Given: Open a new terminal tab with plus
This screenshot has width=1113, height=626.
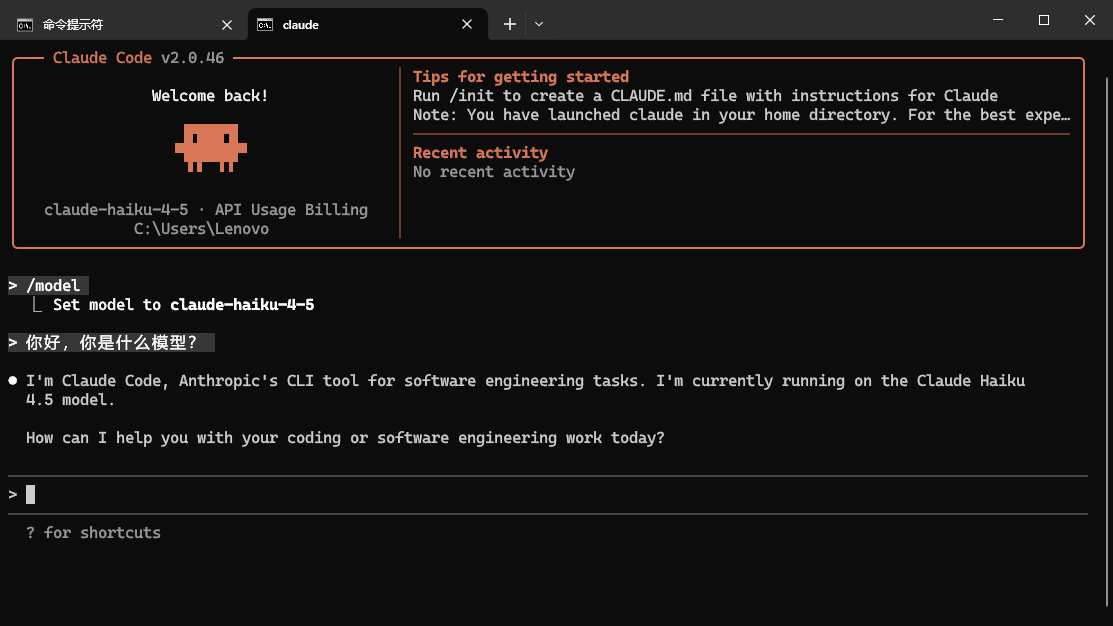Looking at the screenshot, I should point(510,24).
